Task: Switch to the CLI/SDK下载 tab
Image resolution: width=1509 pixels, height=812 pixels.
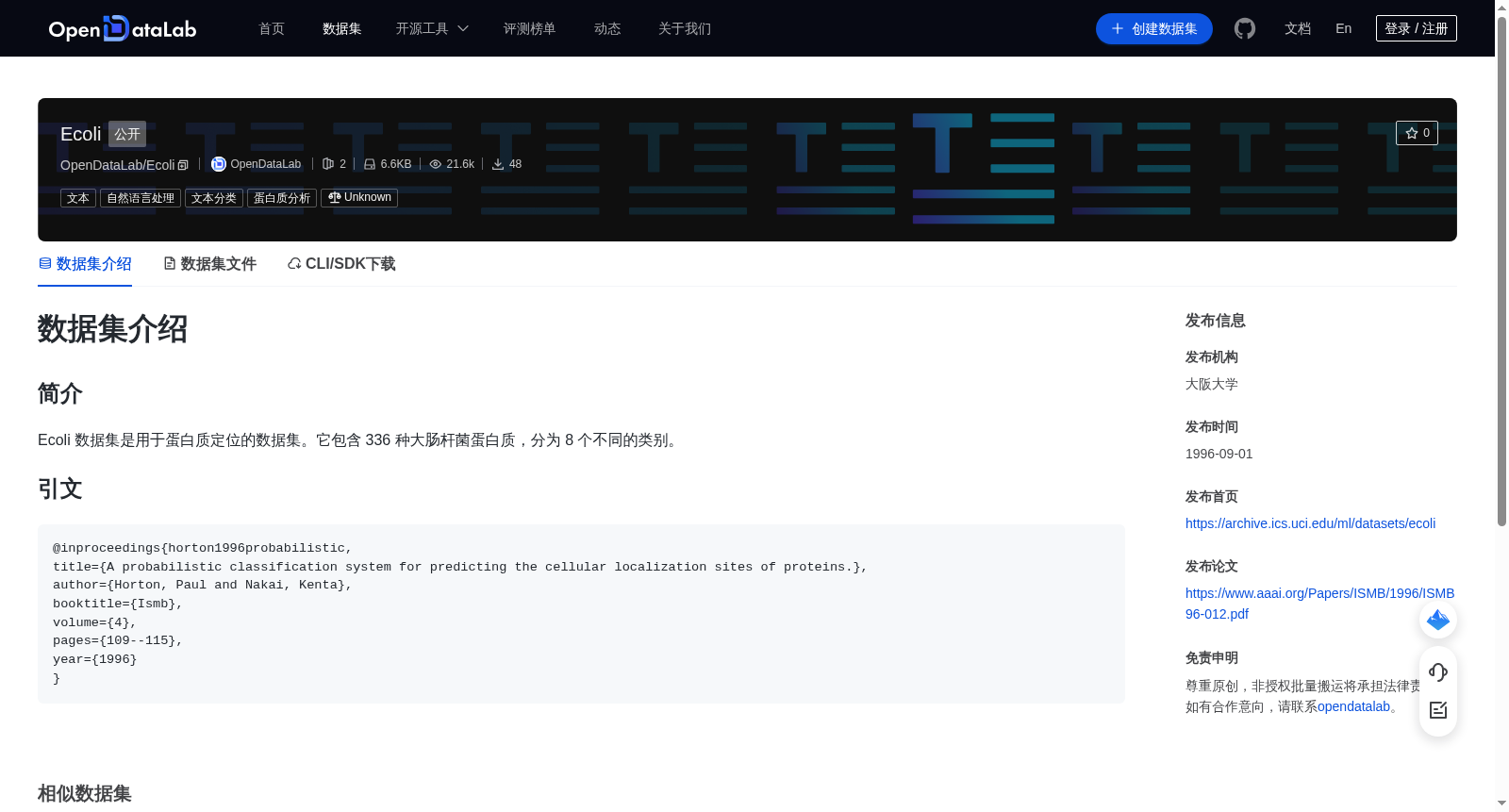Action: 341,264
